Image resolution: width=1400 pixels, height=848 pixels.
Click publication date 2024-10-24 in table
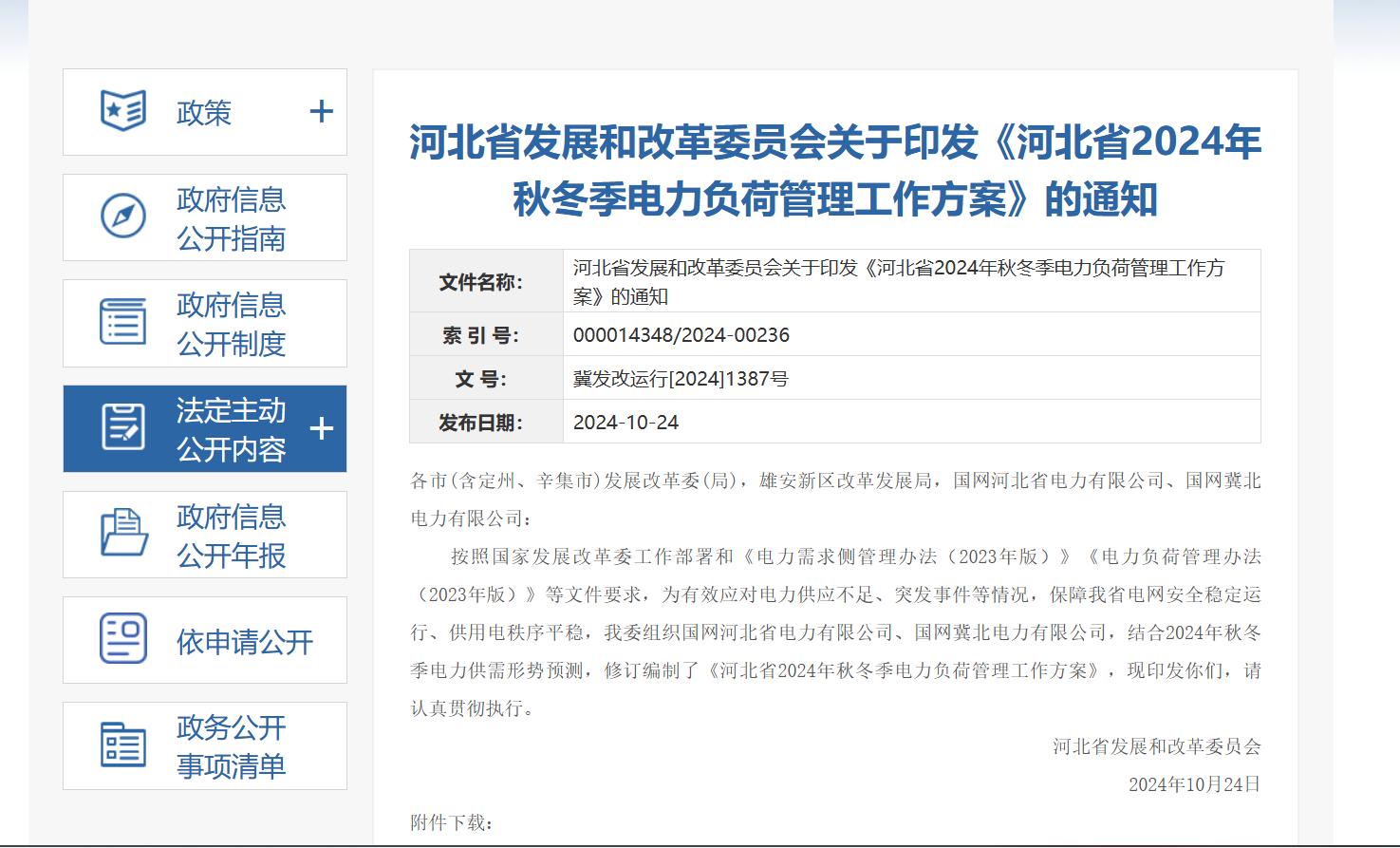click(x=626, y=422)
